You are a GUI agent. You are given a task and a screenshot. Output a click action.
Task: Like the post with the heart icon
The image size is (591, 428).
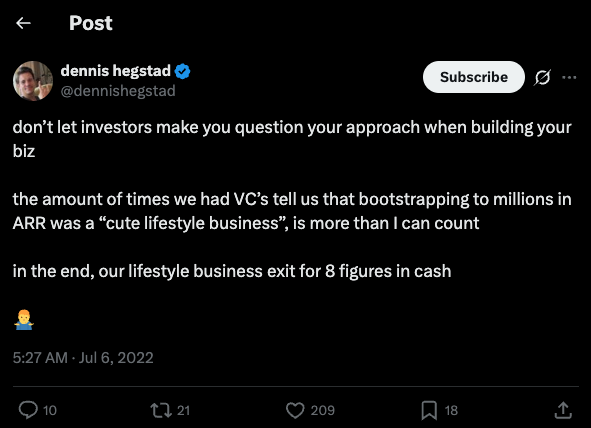(295, 410)
